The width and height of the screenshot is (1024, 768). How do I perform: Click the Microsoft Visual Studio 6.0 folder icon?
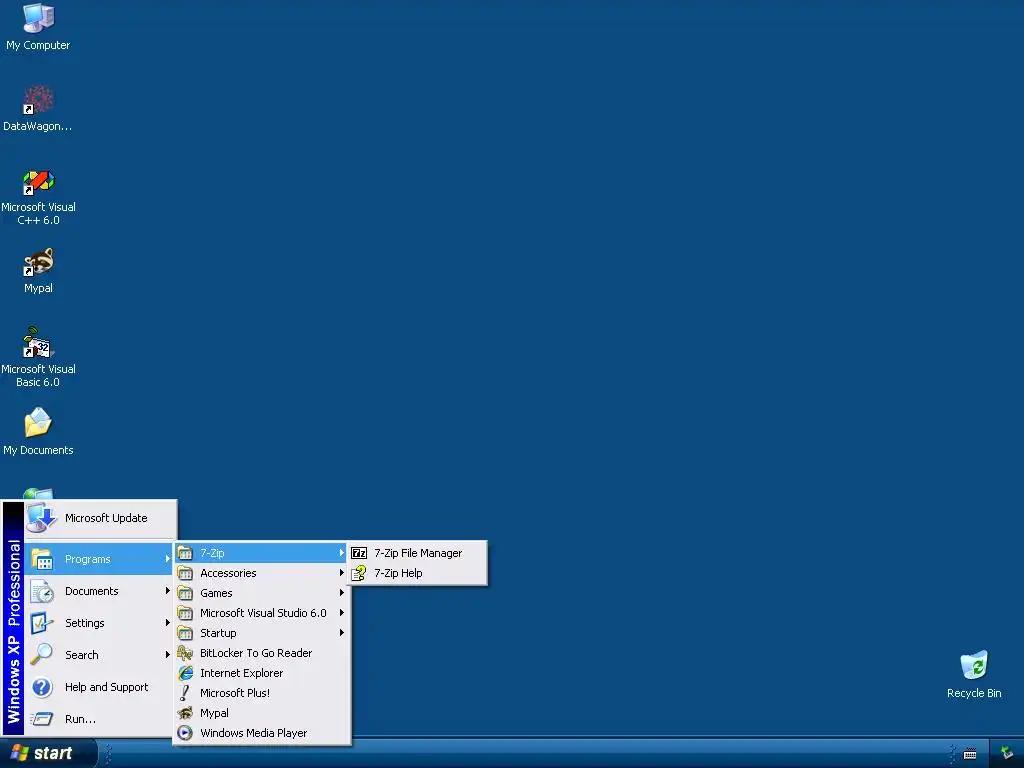[185, 613]
